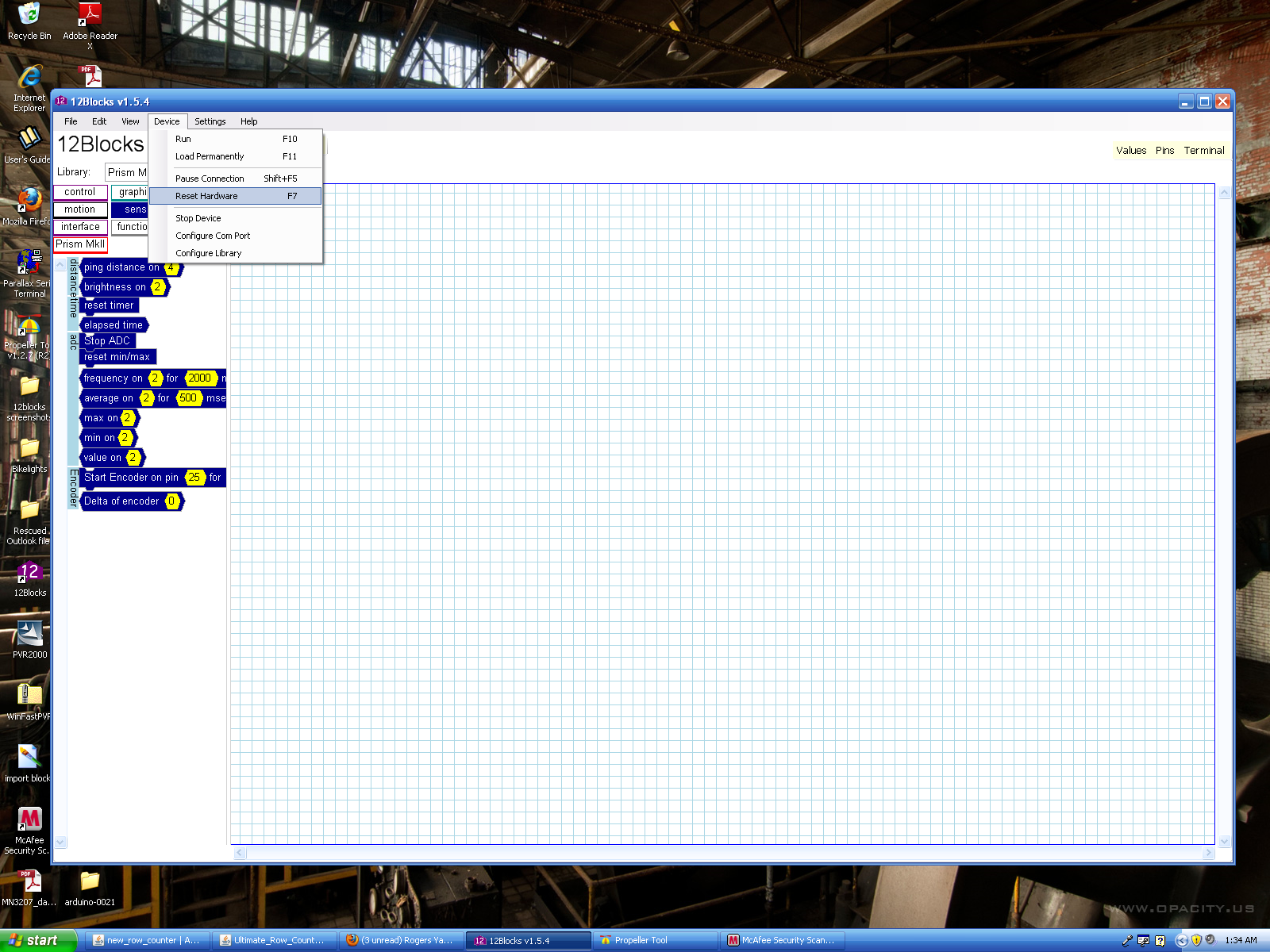
Task: Open import block desktop icon
Action: pos(29,764)
